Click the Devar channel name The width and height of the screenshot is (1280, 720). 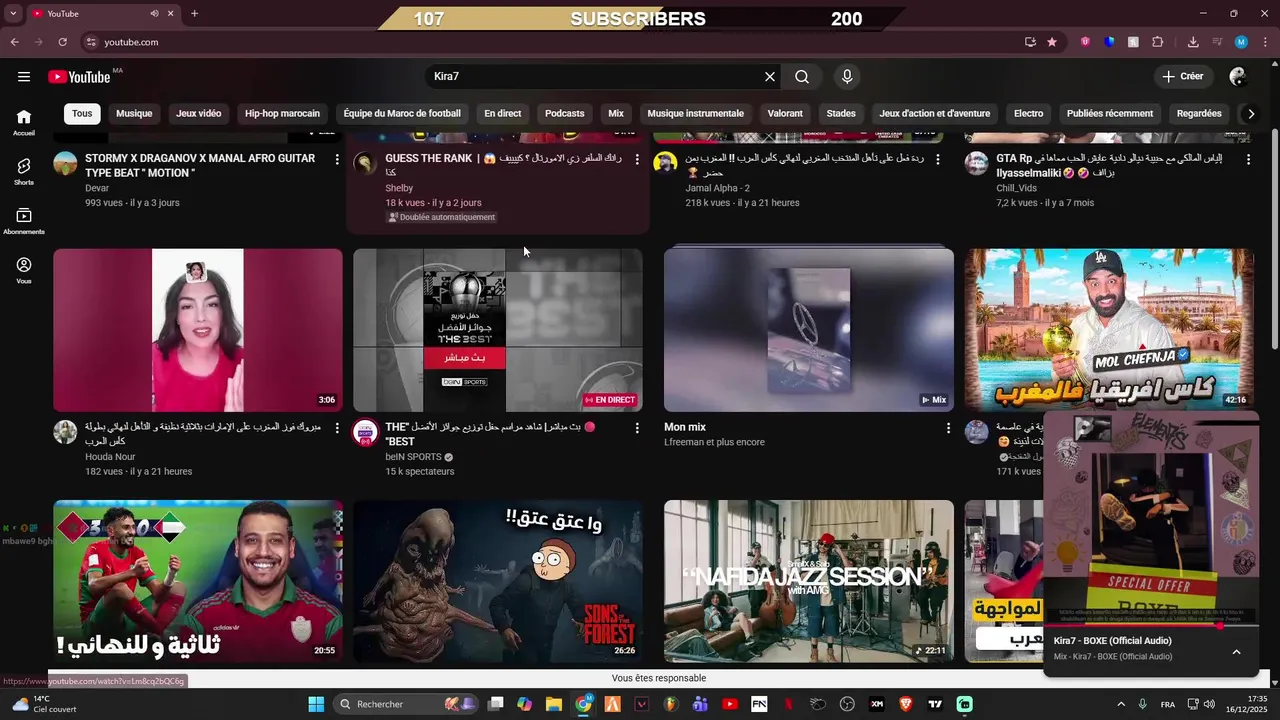click(97, 188)
